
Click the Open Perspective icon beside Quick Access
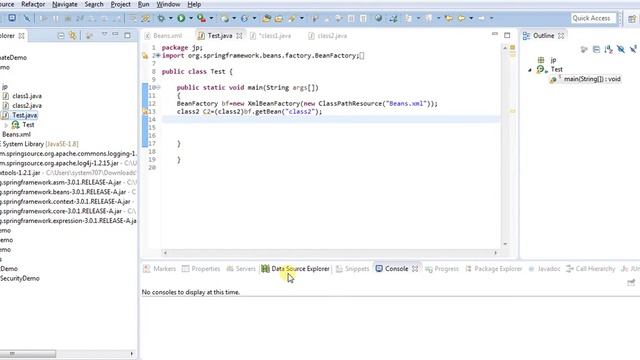632,19
